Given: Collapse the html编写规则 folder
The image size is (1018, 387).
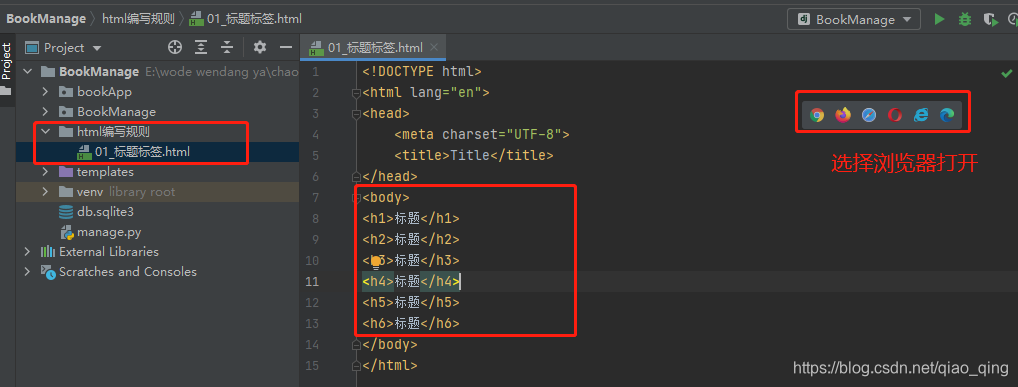Looking at the screenshot, I should pyautogui.click(x=45, y=132).
